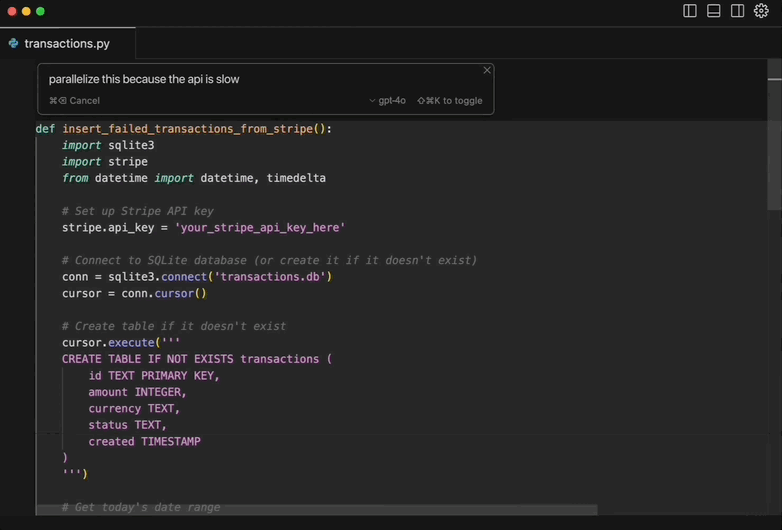The image size is (782, 530).
Task: Click the yellow minimize window button
Action: click(x=26, y=11)
